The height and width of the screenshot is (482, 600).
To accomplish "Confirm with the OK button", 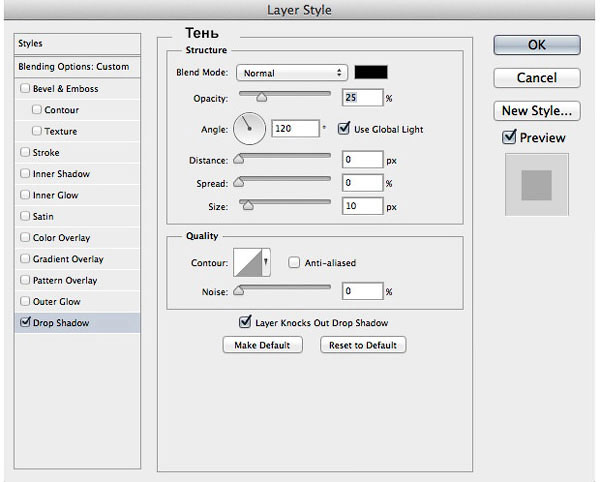I will pos(537,45).
